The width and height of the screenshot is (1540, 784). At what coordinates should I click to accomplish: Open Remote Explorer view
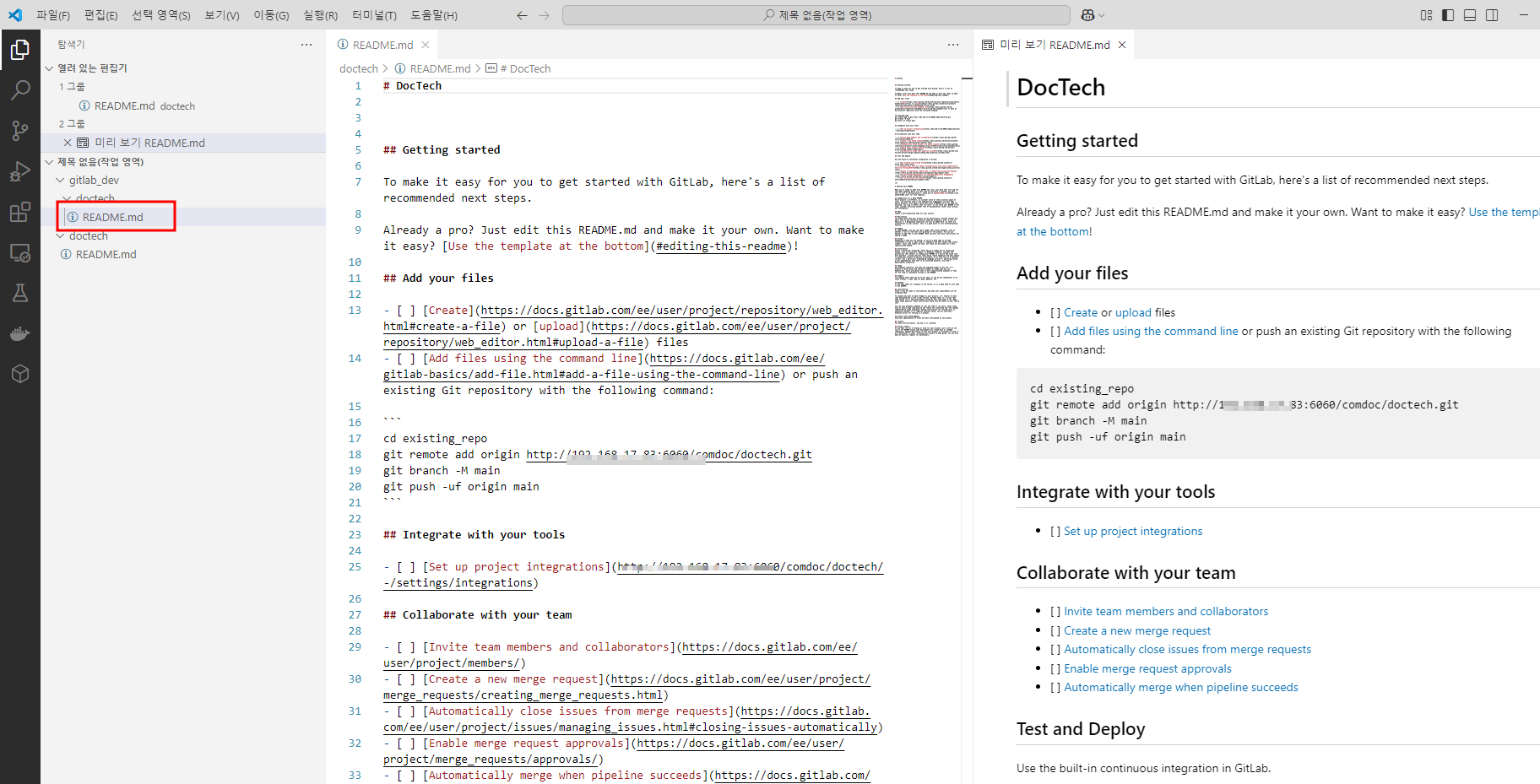pos(20,252)
